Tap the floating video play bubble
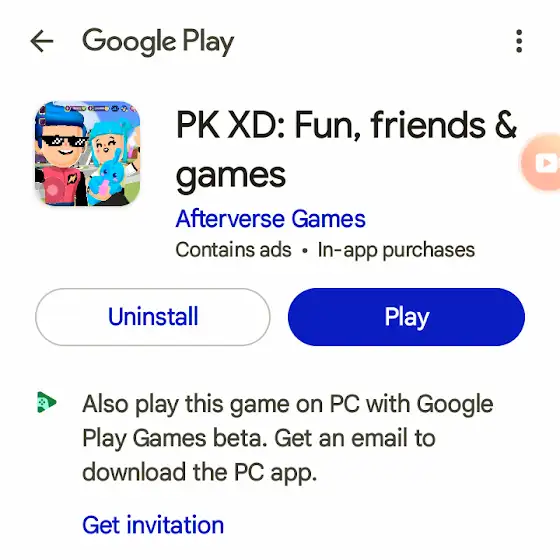 (541, 162)
